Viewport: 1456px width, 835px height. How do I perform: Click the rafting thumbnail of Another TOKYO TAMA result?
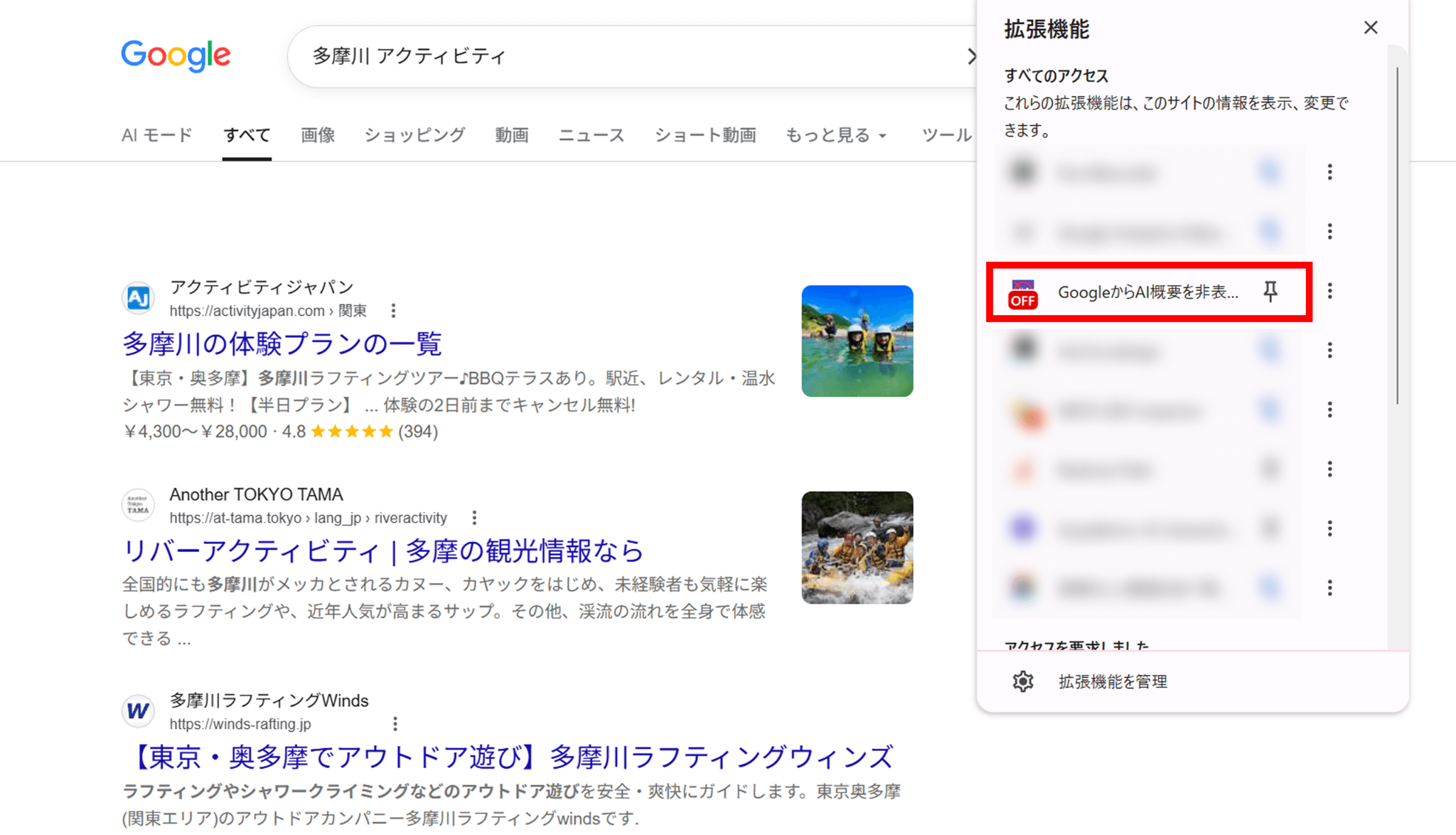click(x=857, y=548)
